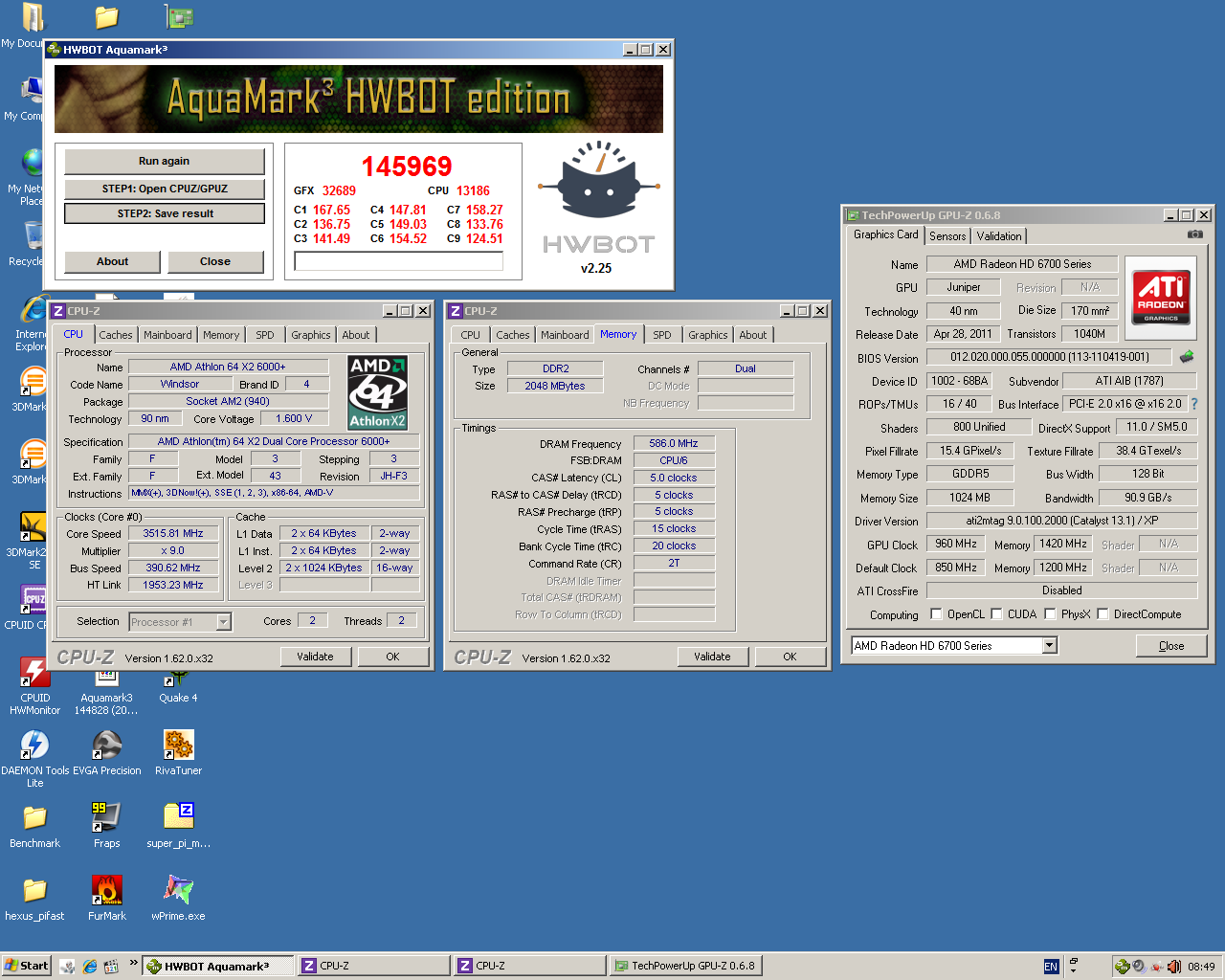
Task: Open hexus_pifast folder on desktop
Action: (34, 898)
